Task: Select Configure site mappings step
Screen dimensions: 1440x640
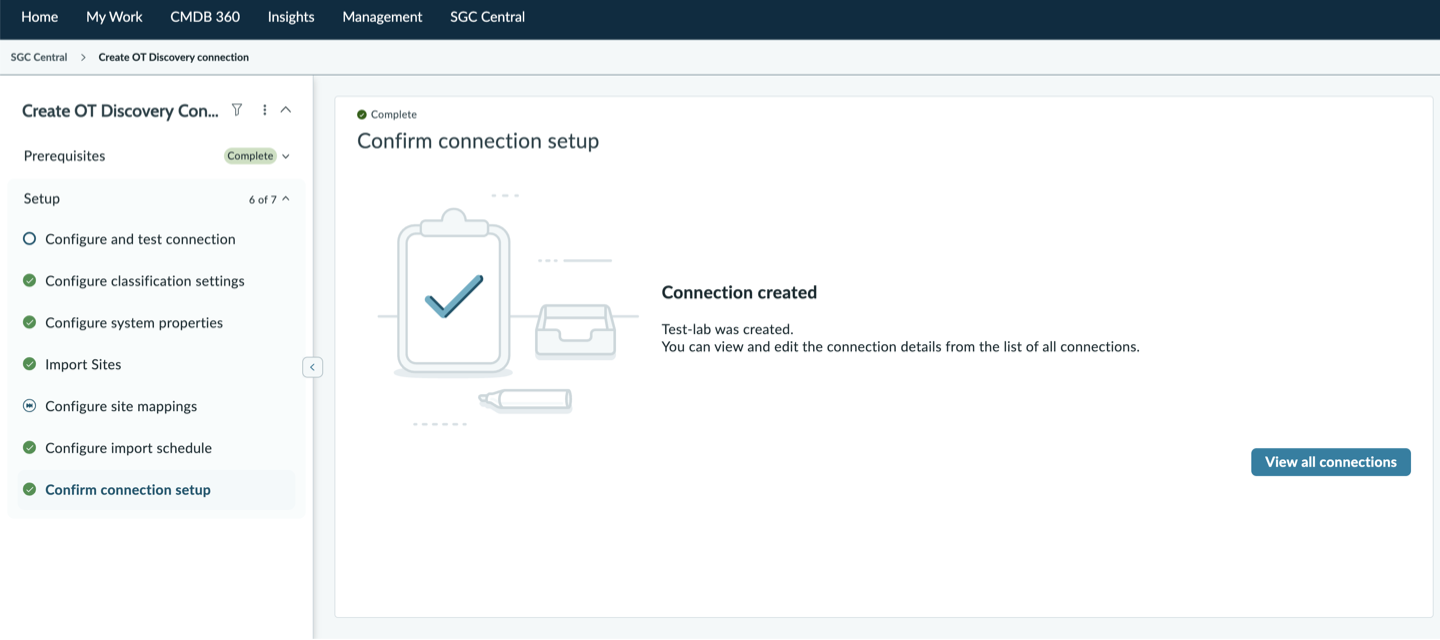Action: pyautogui.click(x=121, y=406)
